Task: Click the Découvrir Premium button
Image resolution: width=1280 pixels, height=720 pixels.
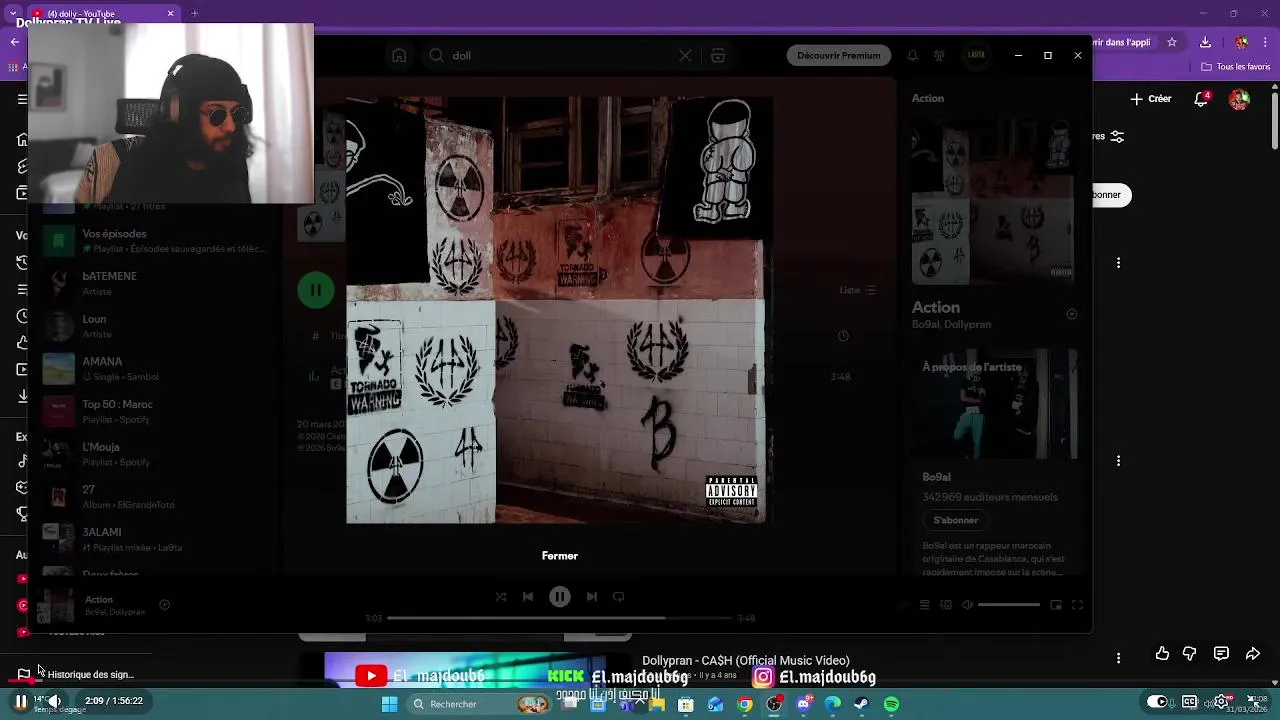Action: [839, 56]
